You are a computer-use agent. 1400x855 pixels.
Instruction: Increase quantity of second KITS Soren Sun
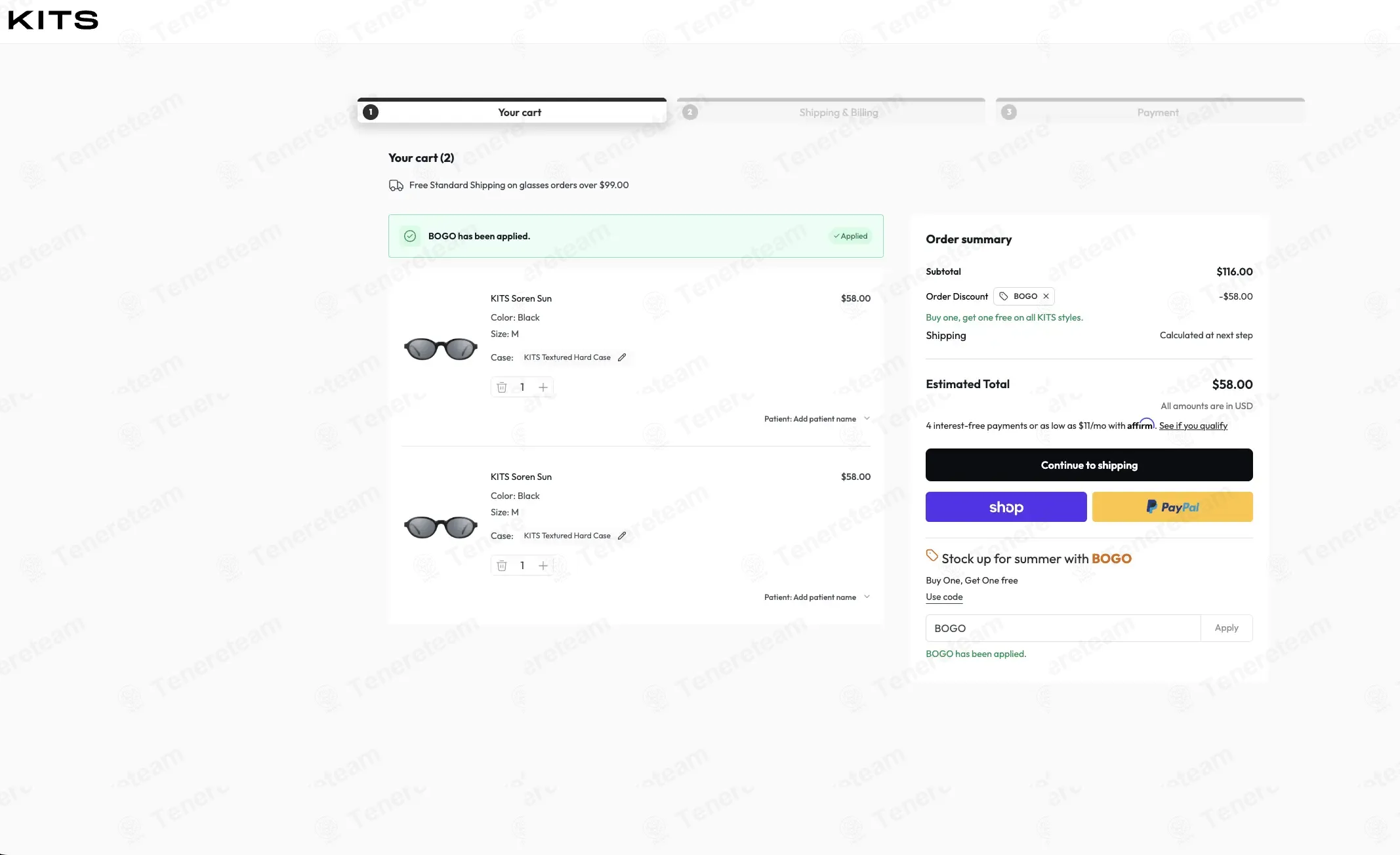click(x=543, y=566)
